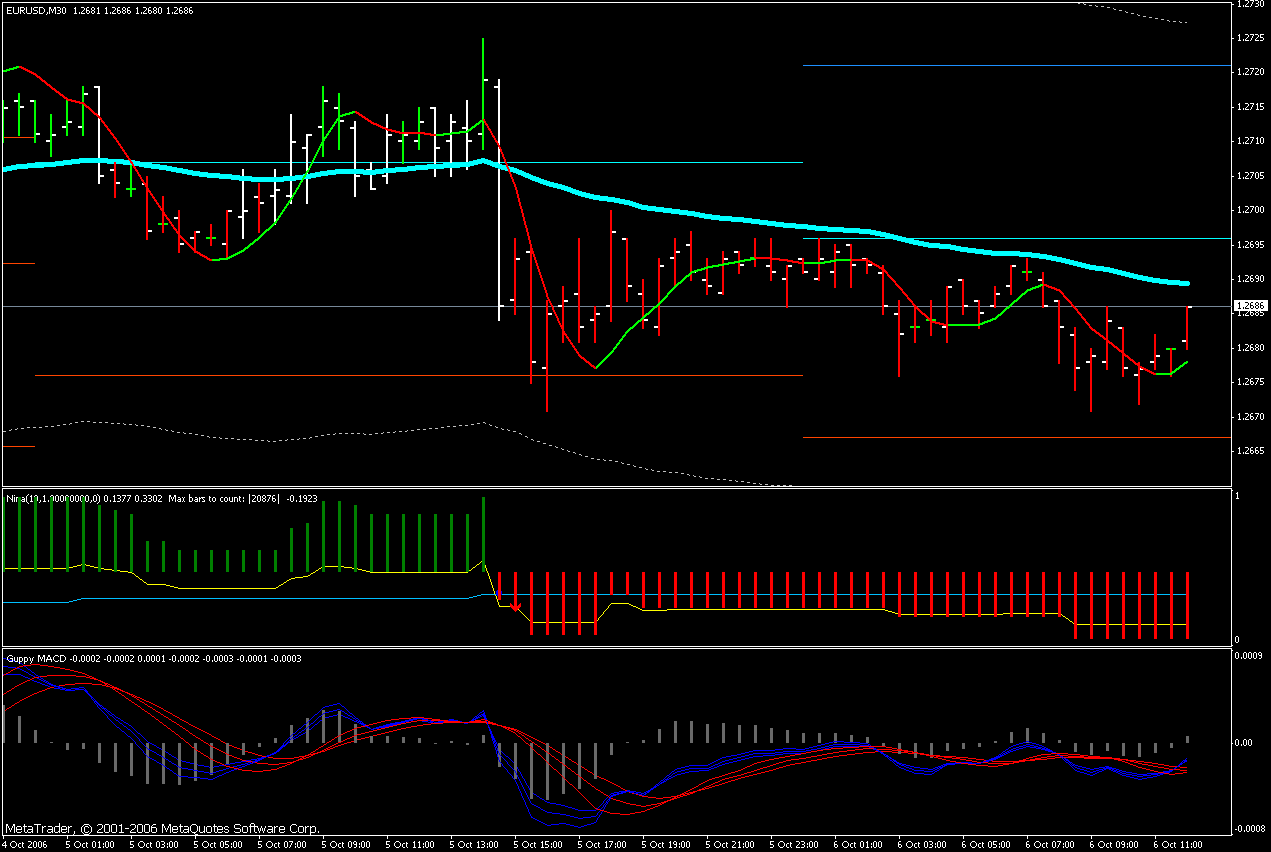Click the MACD 0.00 zero level label
This screenshot has width=1271, height=852.
coord(1246,742)
